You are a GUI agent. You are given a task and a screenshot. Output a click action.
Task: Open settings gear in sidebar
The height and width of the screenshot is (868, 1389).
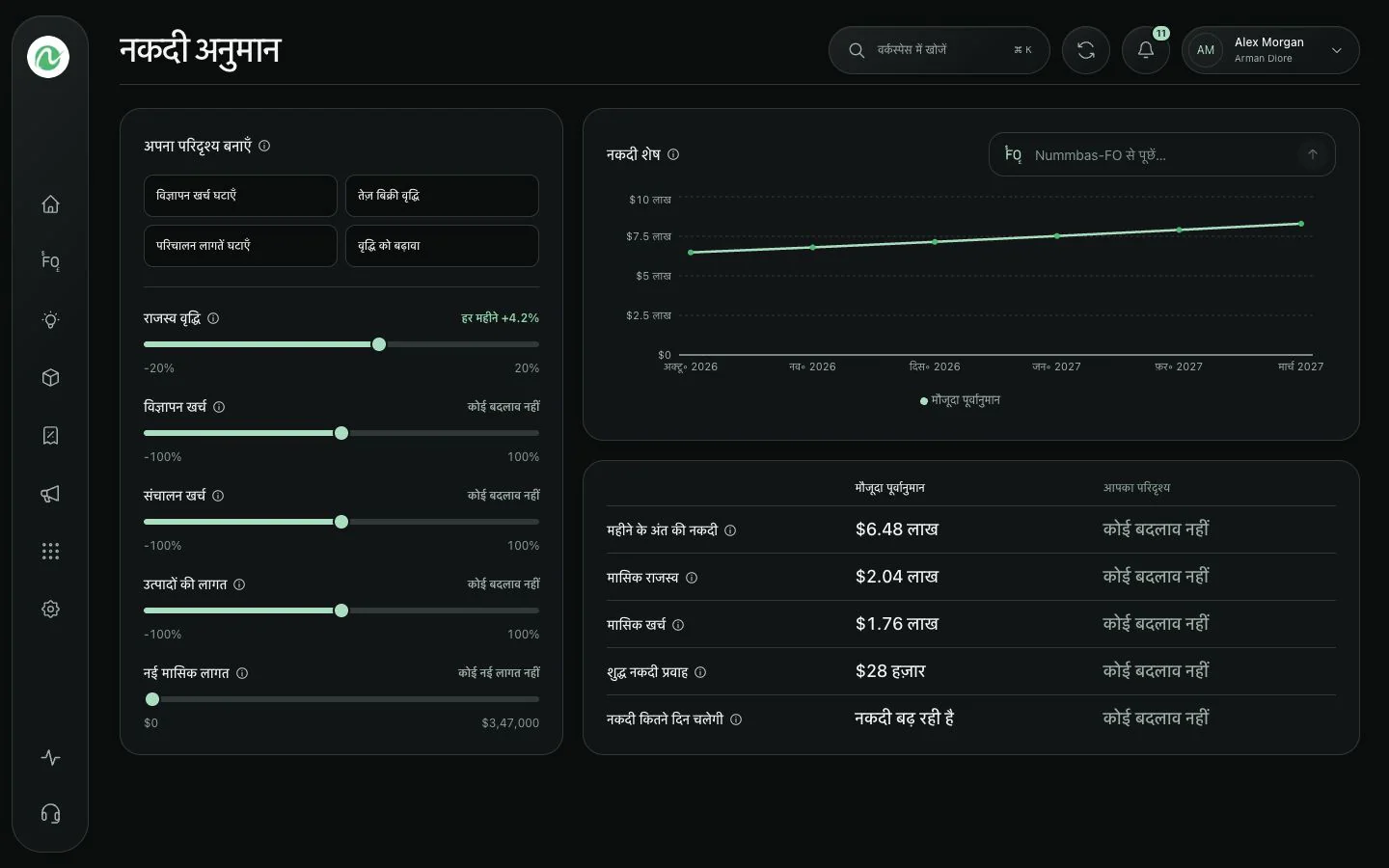(x=50, y=610)
